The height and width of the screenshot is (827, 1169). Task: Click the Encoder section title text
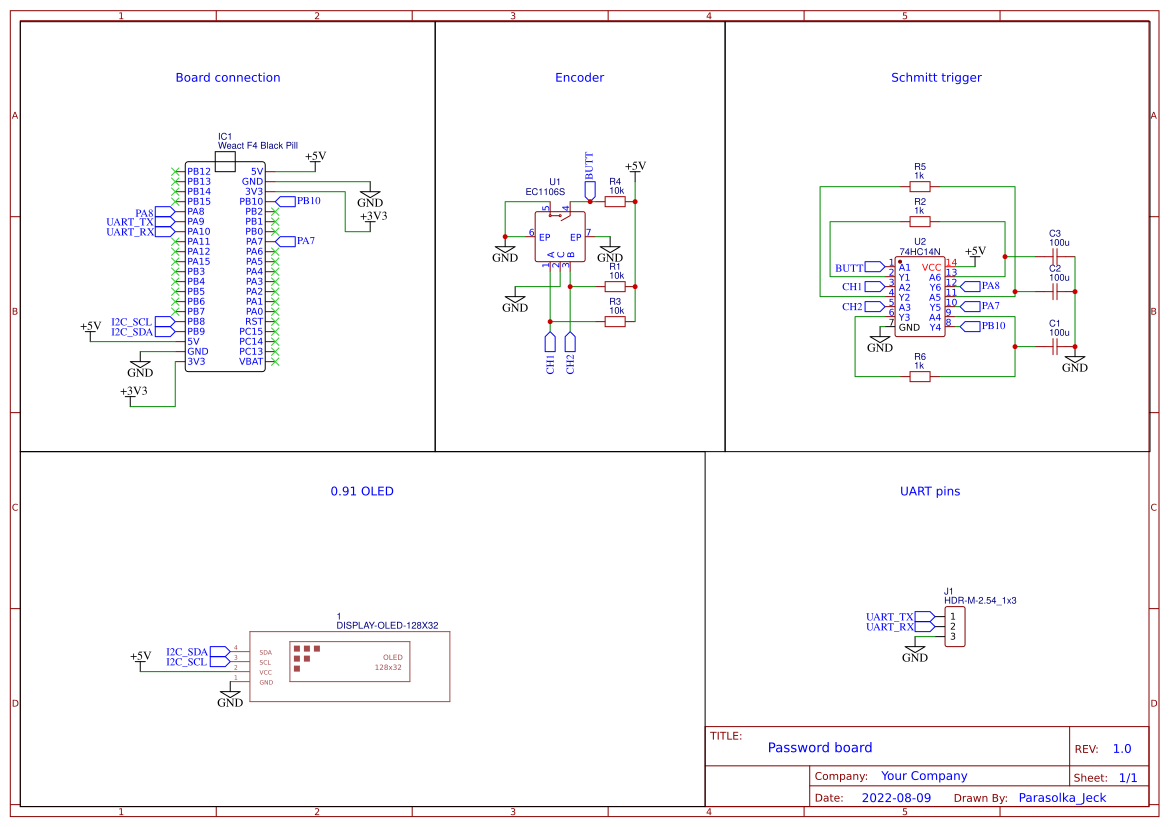(578, 77)
